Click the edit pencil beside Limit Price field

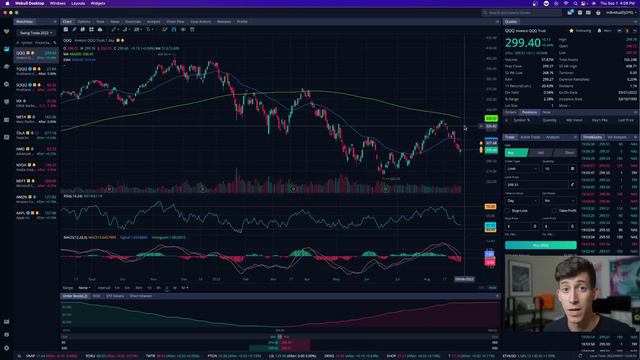pyautogui.click(x=572, y=184)
